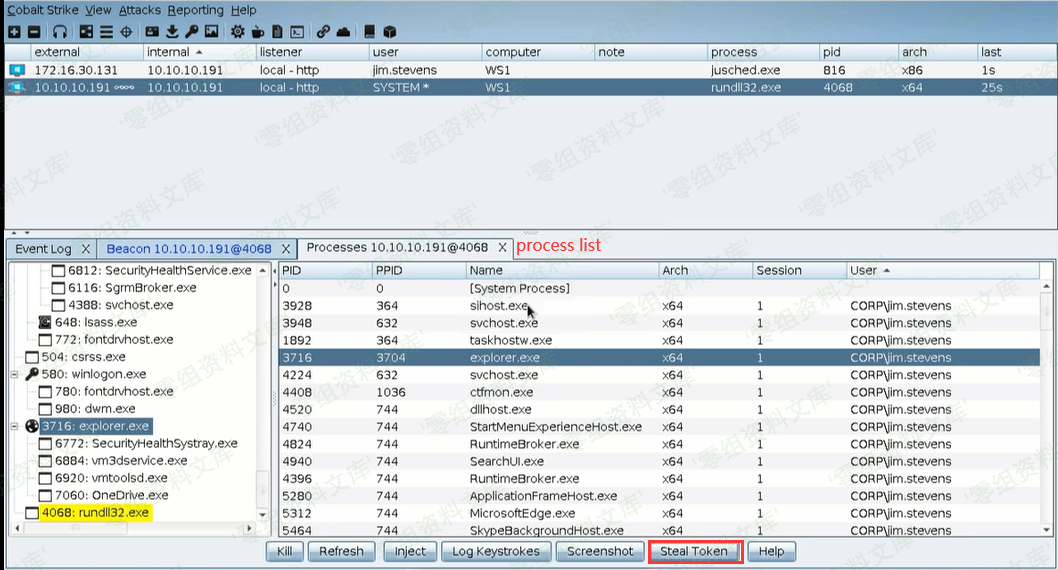Open the Attacks menu

click(x=139, y=10)
